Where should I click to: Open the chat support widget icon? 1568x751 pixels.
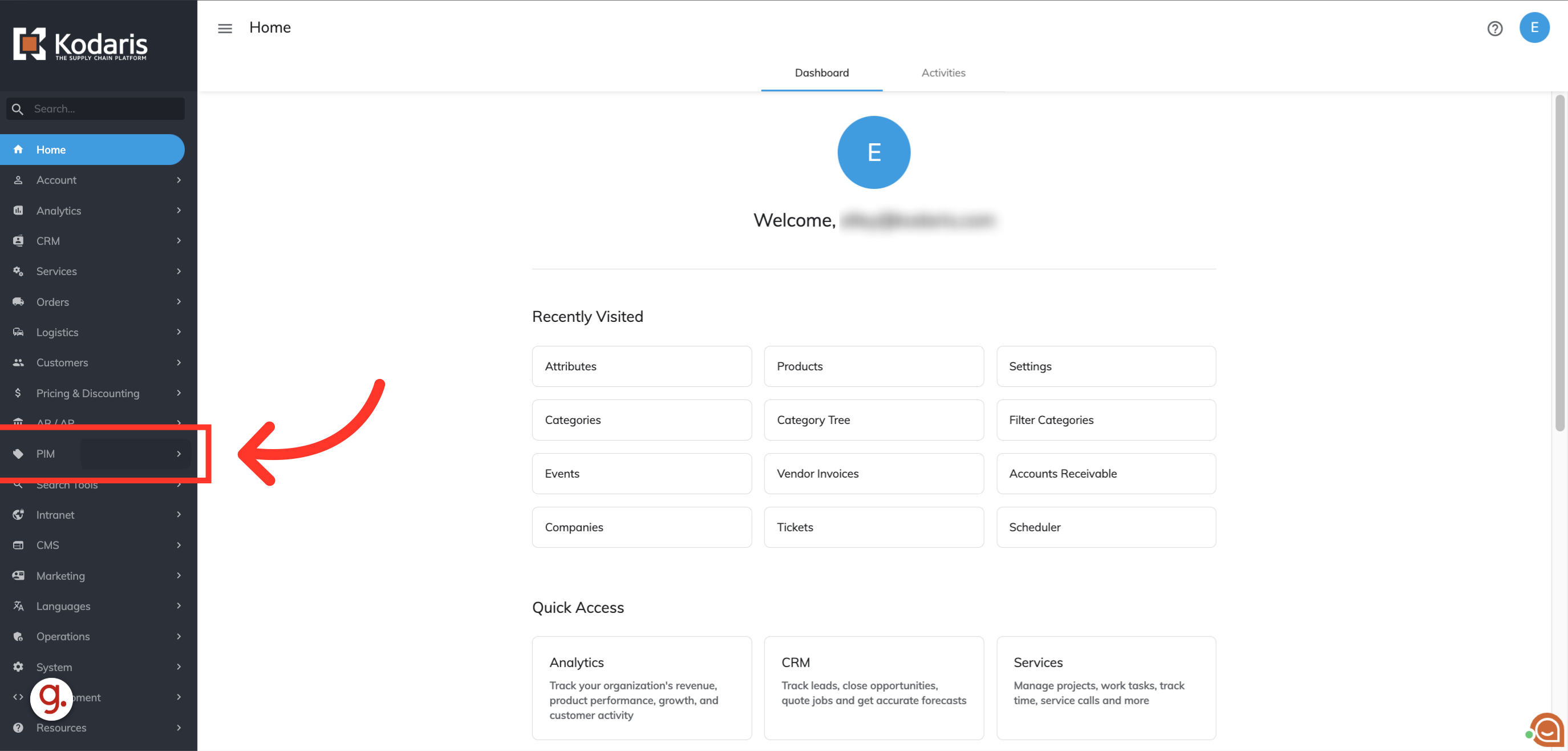pyautogui.click(x=1547, y=729)
